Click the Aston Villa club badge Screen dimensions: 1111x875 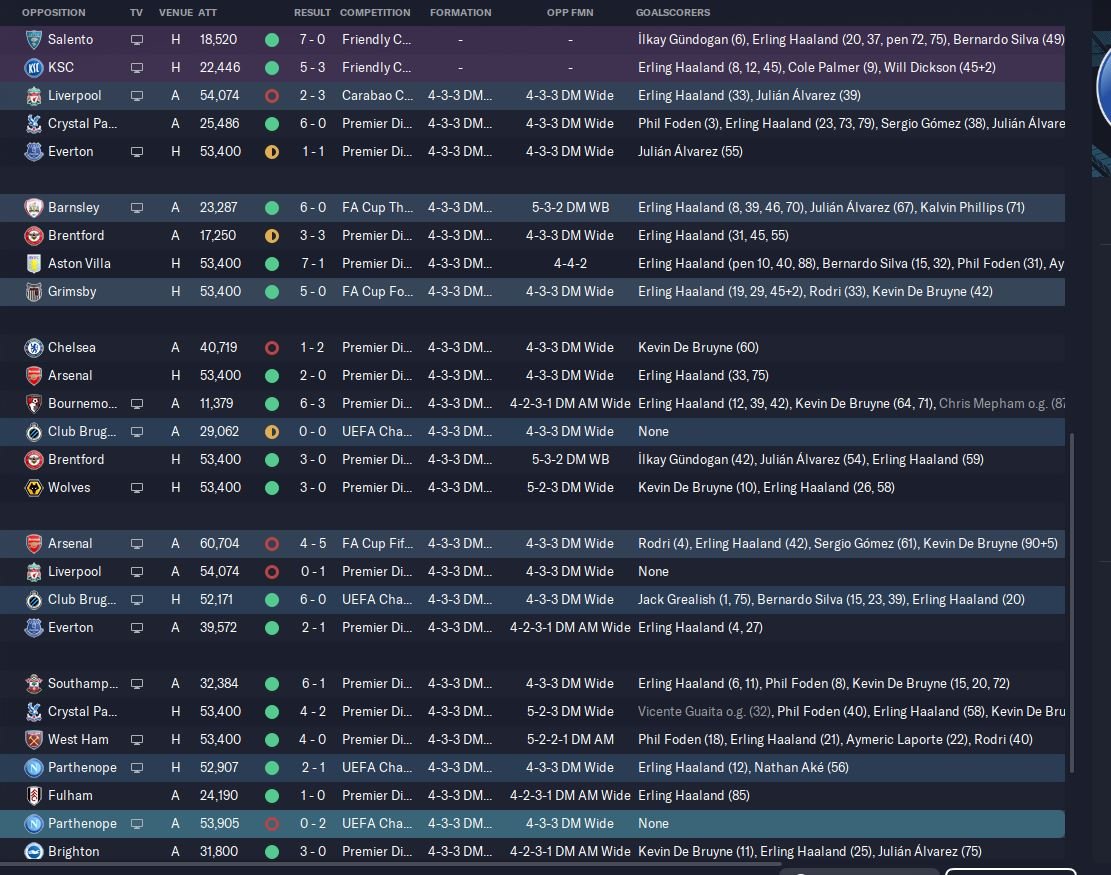[x=33, y=264]
